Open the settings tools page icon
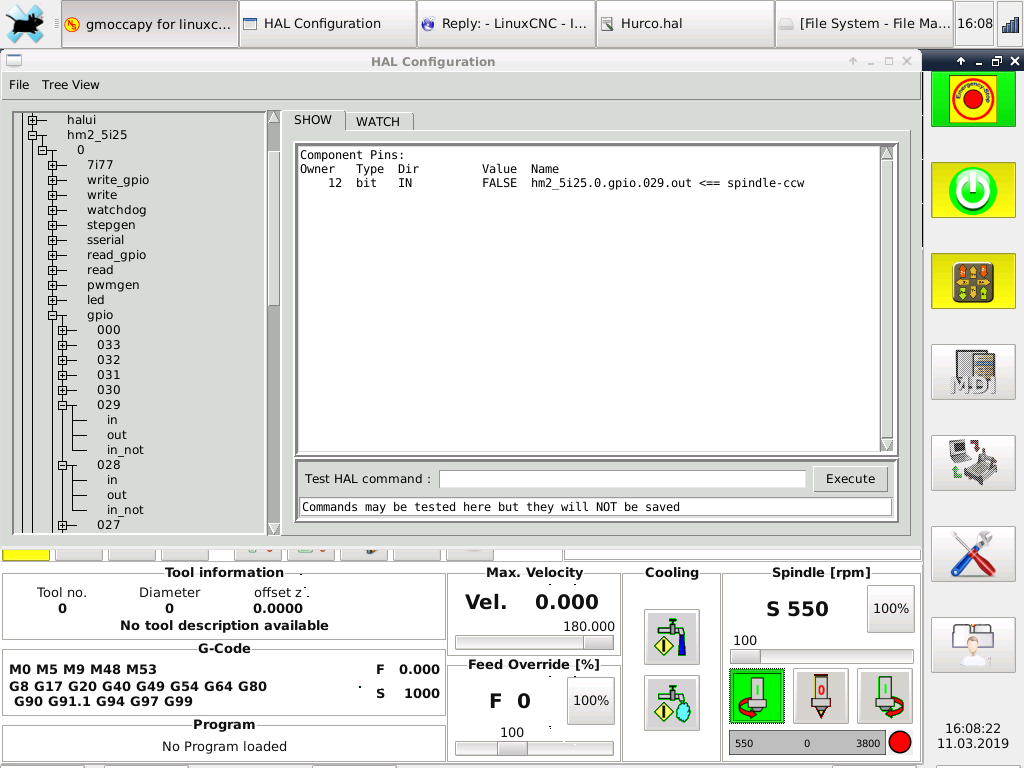The height and width of the screenshot is (768, 1024). 973,554
